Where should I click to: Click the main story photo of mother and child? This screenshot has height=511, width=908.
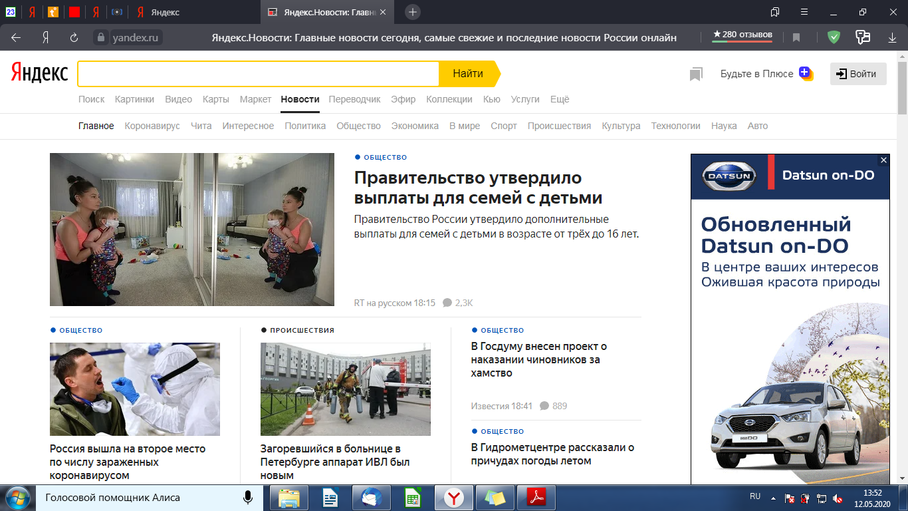(192, 229)
